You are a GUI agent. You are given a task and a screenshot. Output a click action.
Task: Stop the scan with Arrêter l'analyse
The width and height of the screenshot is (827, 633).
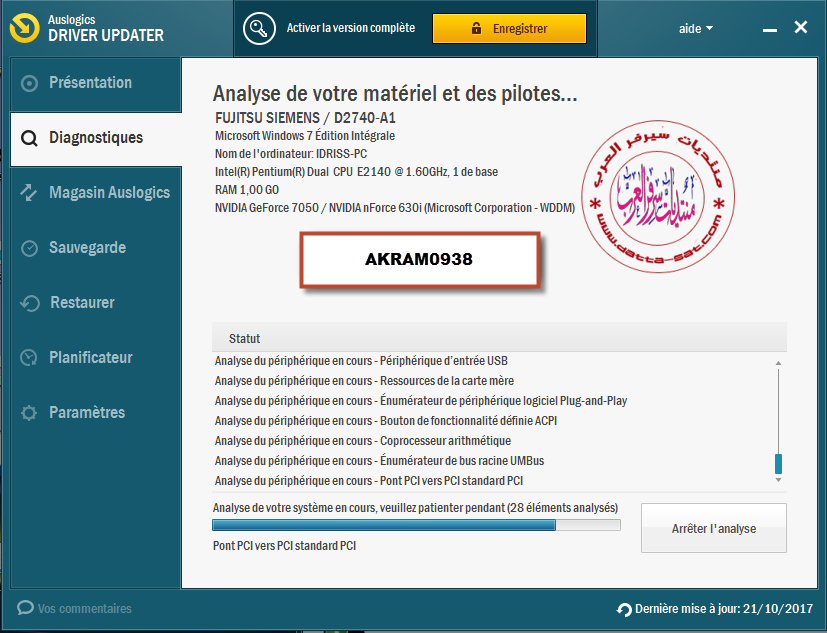point(714,528)
